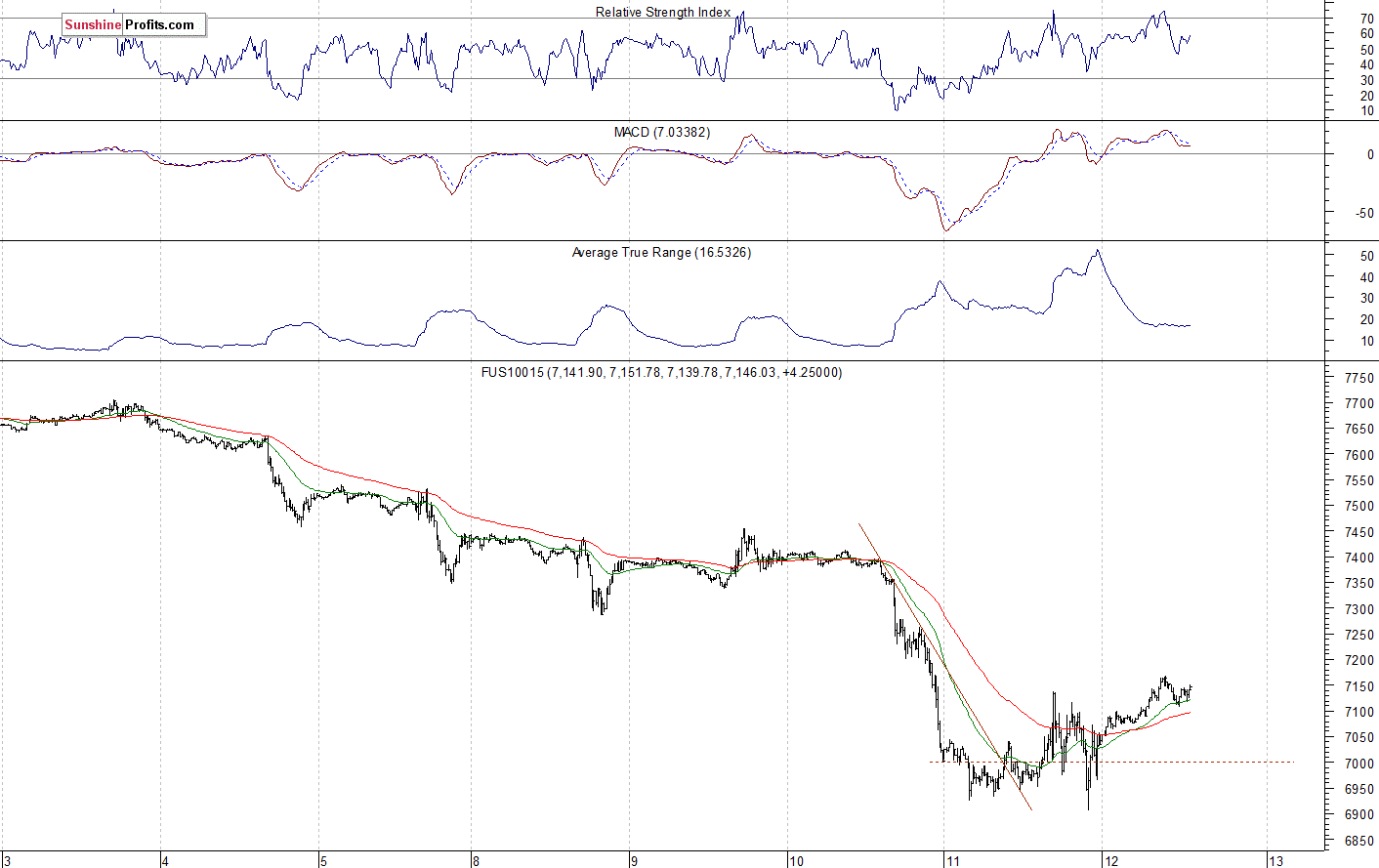Click the SunshineProfits.com logo
1379x868 pixels.
tap(134, 24)
